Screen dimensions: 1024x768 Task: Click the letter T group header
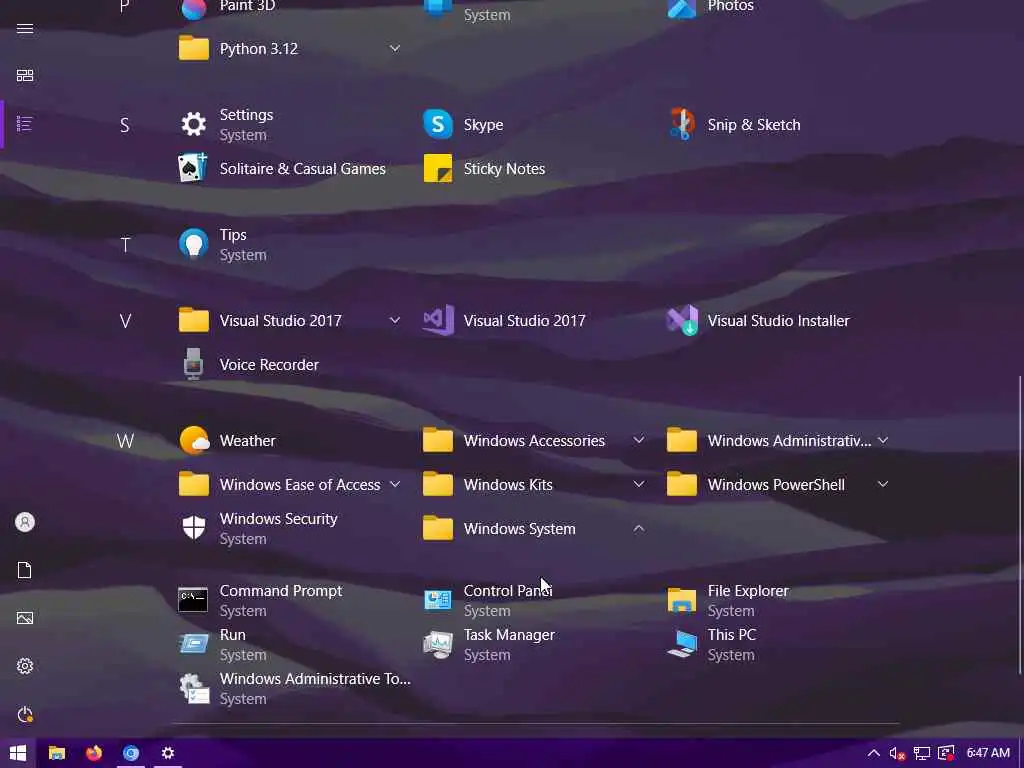(x=125, y=245)
